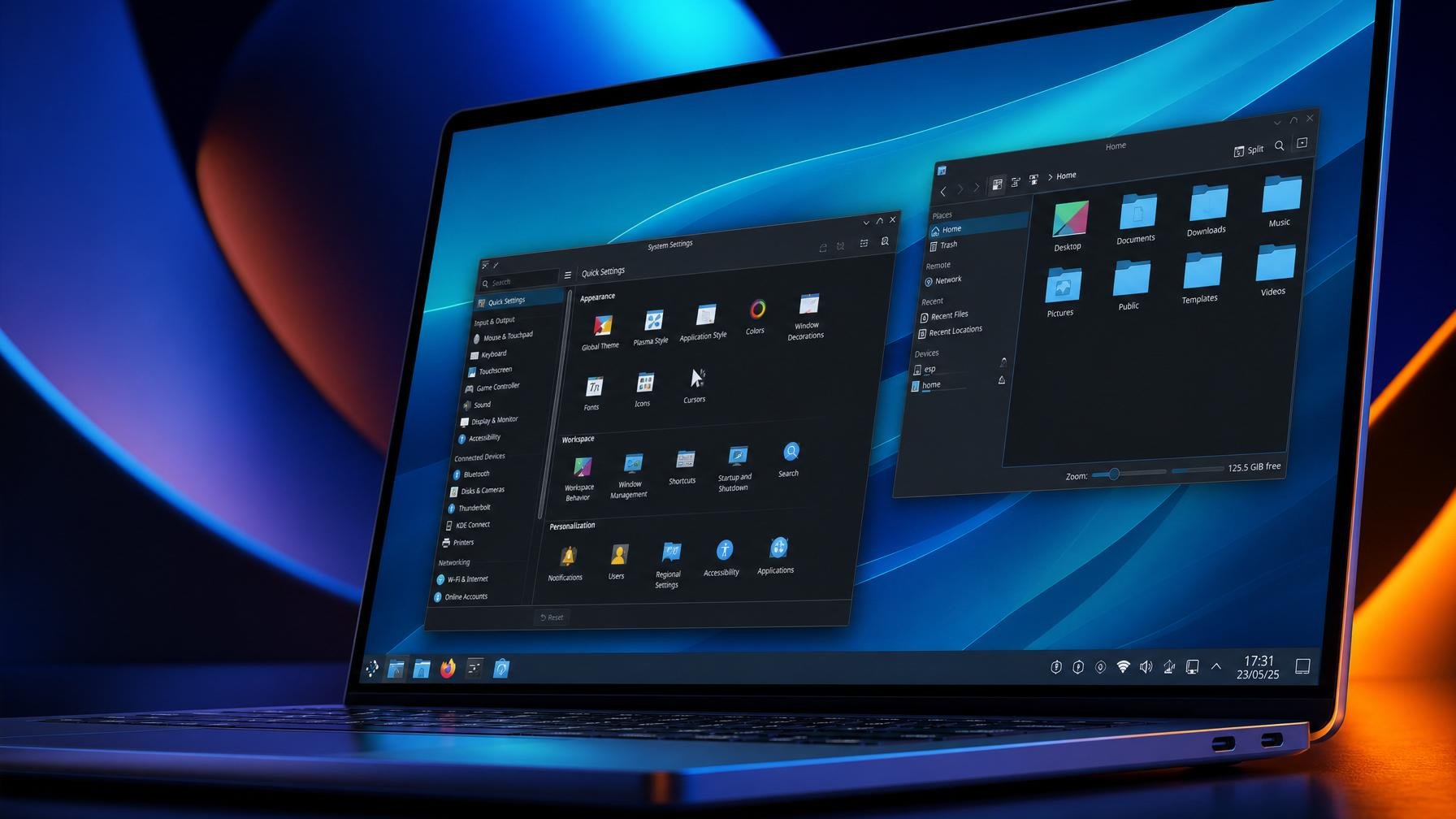Open the Cursors settings icon
Viewport: 1456px width, 819px height.
tap(695, 385)
